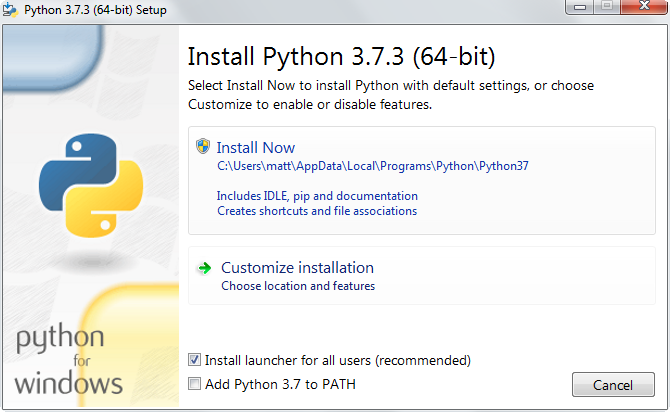670x412 pixels.
Task: Minimize the Python Setup window
Action: pyautogui.click(x=579, y=8)
